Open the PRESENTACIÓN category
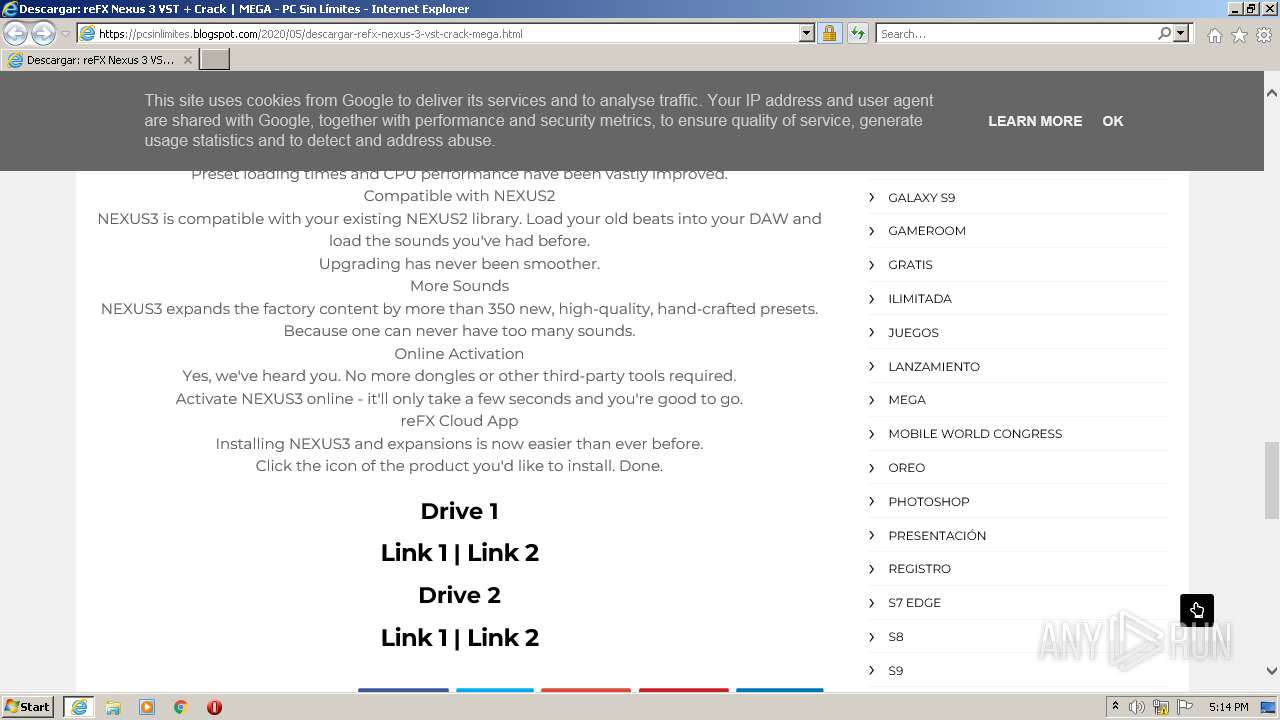1280x720 pixels. coord(937,536)
